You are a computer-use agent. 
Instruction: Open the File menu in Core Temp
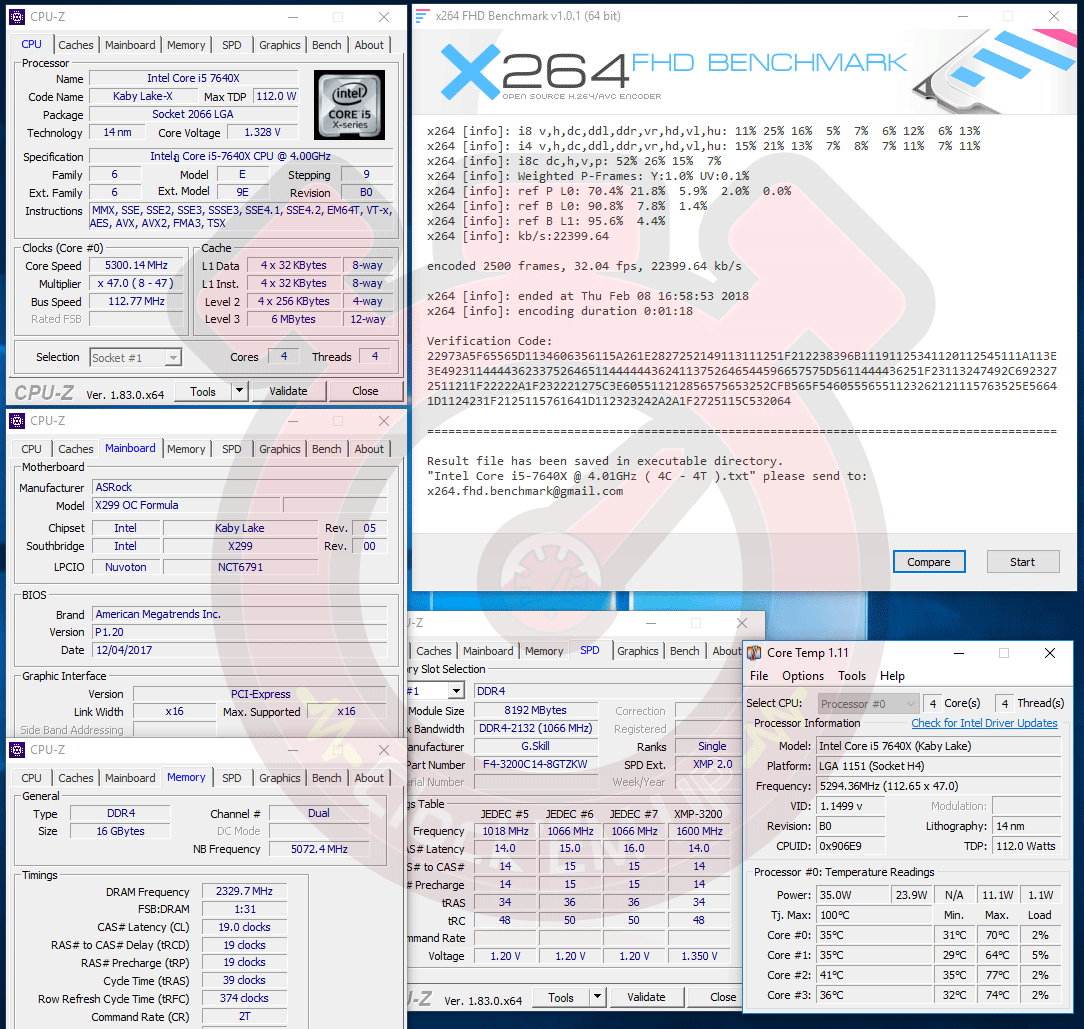pyautogui.click(x=760, y=676)
